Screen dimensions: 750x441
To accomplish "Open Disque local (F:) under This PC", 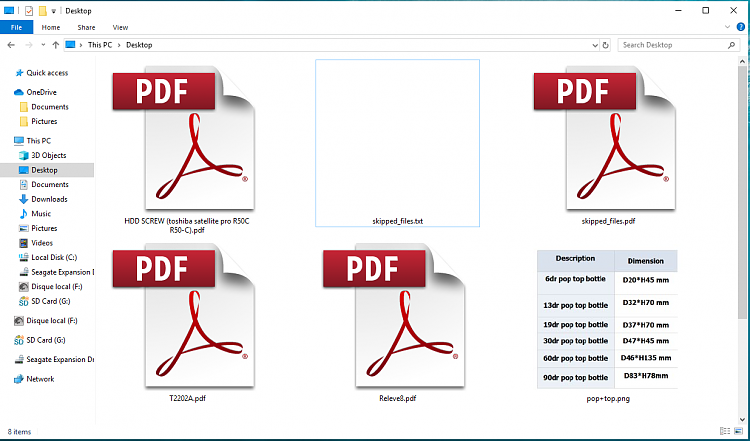I will [x=56, y=287].
